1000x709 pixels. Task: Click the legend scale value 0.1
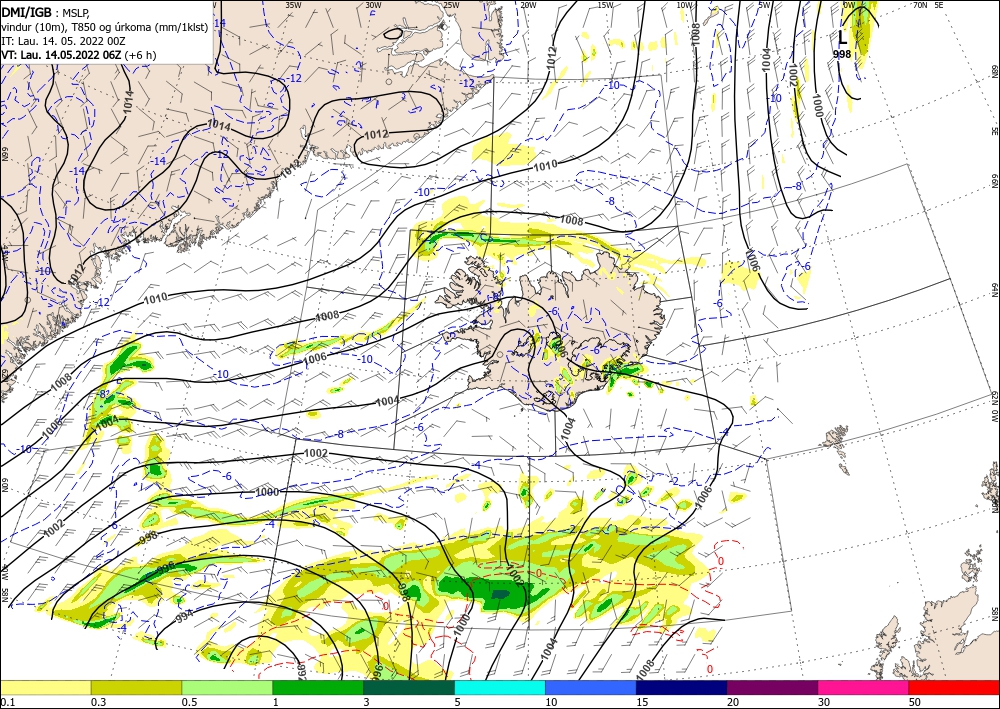7,702
